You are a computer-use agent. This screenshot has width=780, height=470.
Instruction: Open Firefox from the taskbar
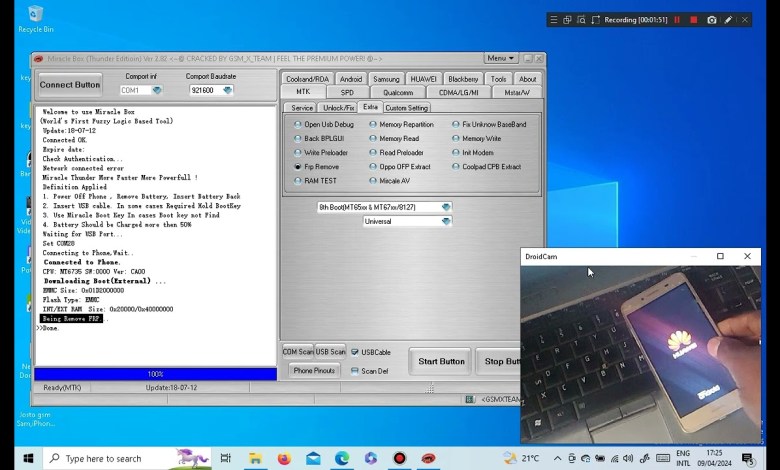click(284, 458)
